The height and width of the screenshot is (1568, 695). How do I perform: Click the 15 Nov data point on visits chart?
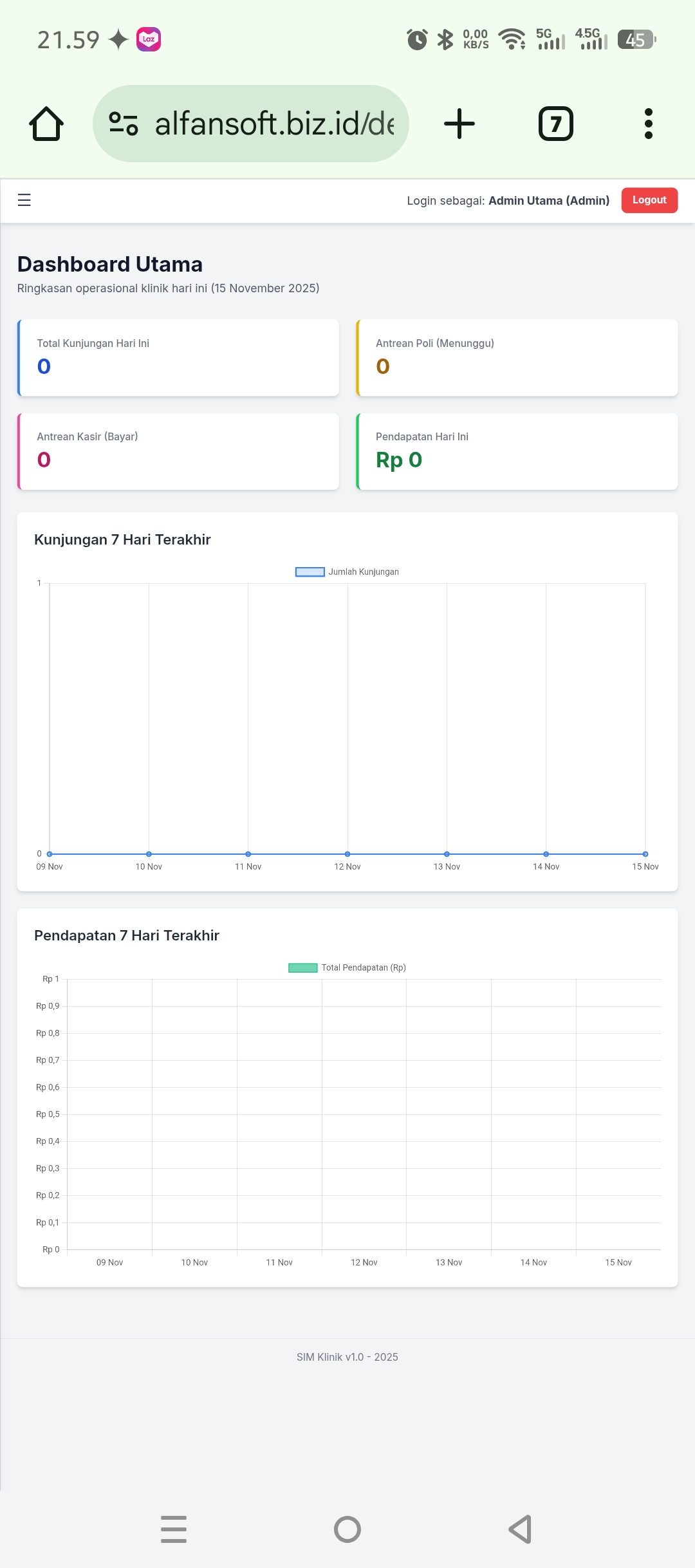coord(645,854)
